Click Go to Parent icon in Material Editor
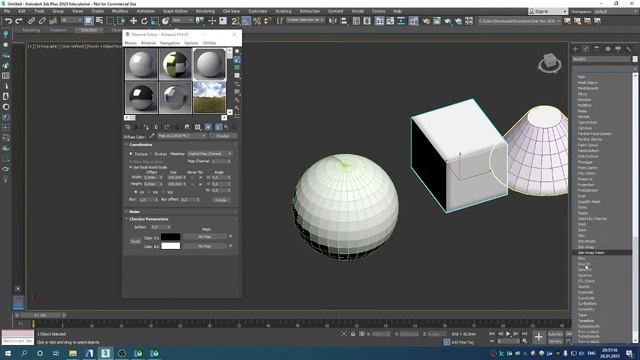Image resolution: width=640 pixels, height=360 pixels. 227,127
